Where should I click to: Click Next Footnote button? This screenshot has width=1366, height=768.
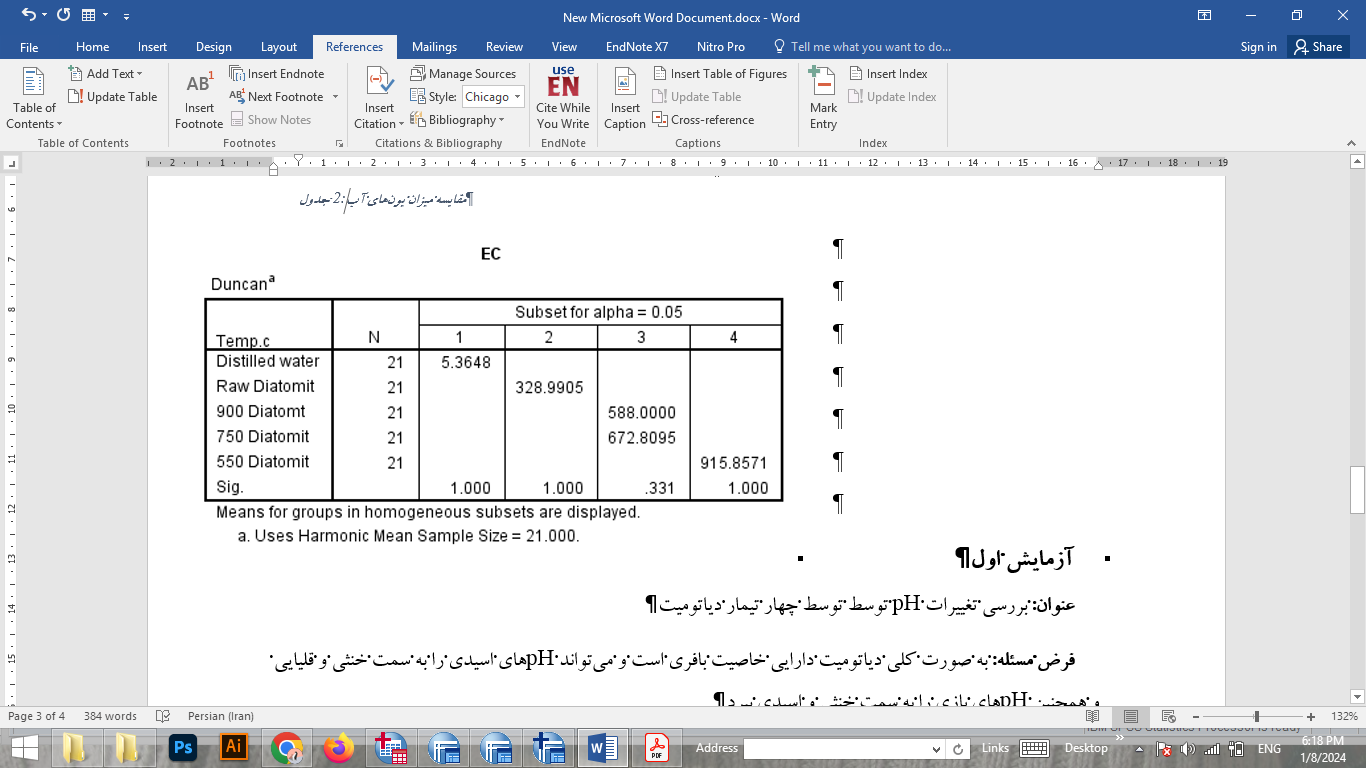pyautogui.click(x=277, y=97)
